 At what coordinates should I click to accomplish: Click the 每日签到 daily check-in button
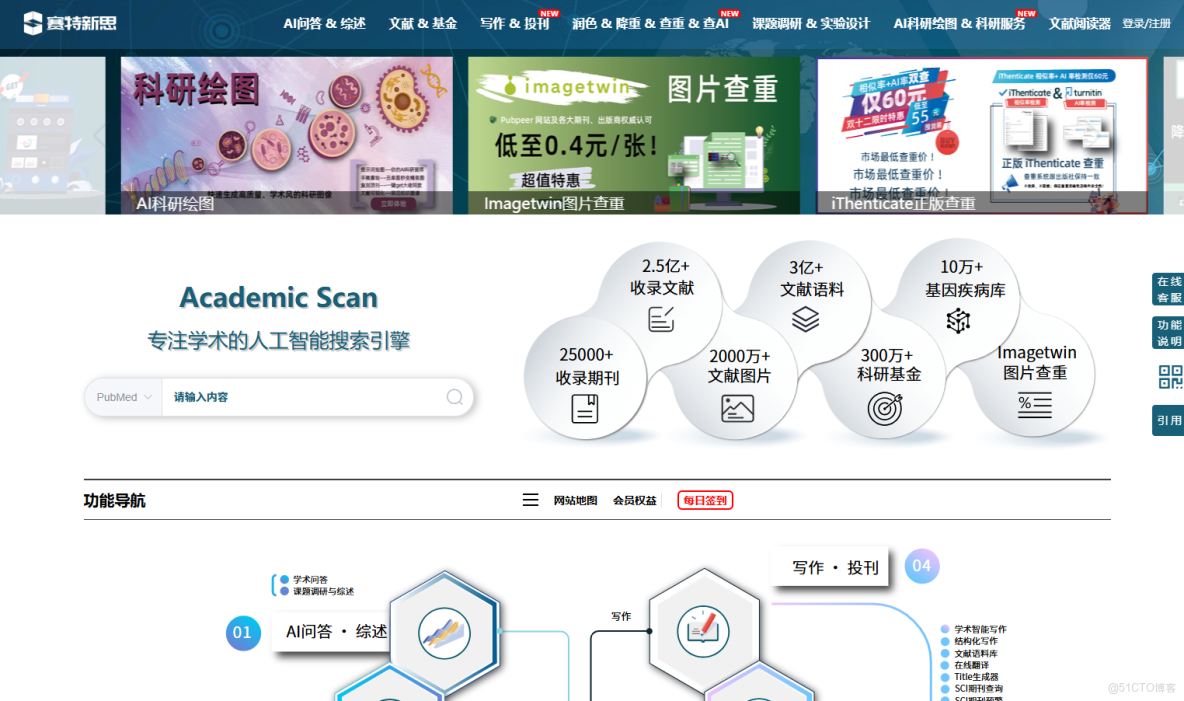(704, 499)
